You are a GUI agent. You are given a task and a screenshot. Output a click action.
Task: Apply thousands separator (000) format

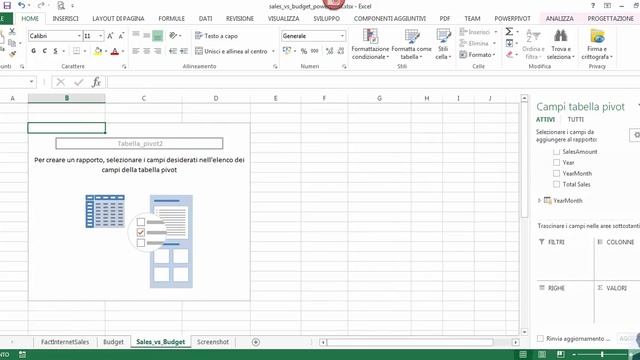(314, 51)
